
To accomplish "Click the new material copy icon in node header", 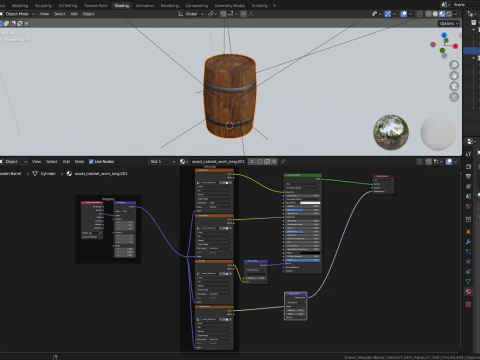I will 267,161.
